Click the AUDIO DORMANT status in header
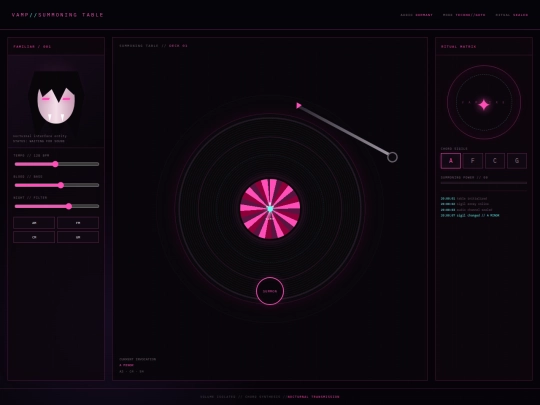 pyautogui.click(x=416, y=15)
